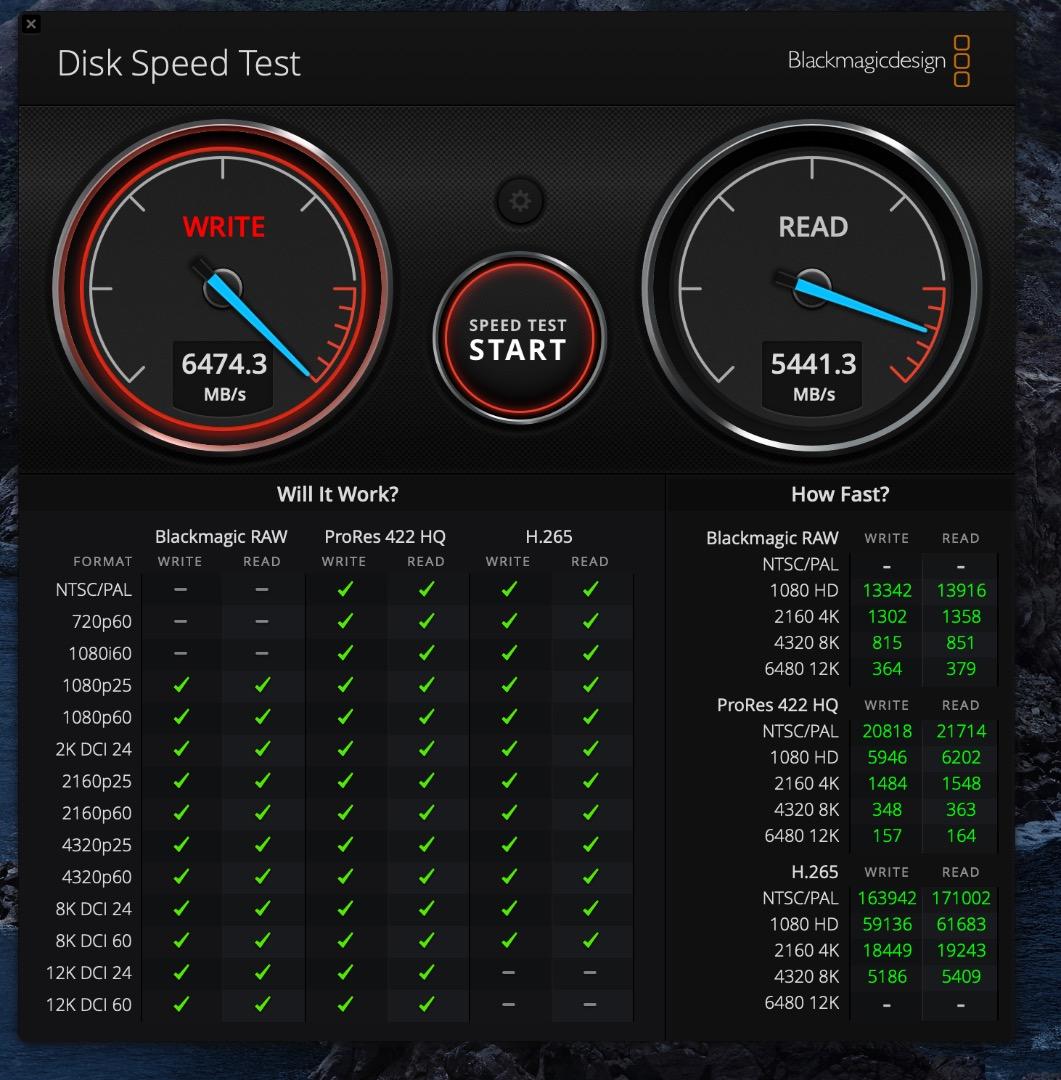This screenshot has height=1080, width=1061.
Task: Click the 13342 Blackmagic RAW 1080 HD write value
Action: tap(886, 590)
